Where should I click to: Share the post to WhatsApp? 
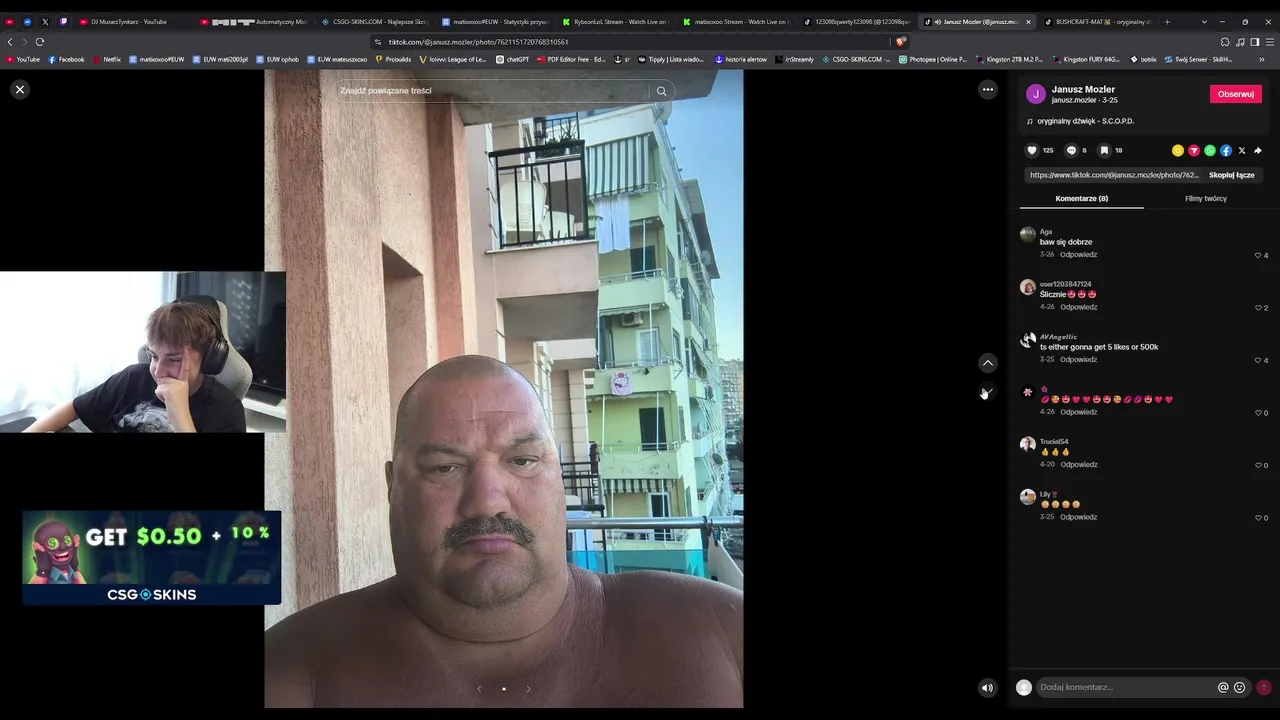tap(1210, 151)
